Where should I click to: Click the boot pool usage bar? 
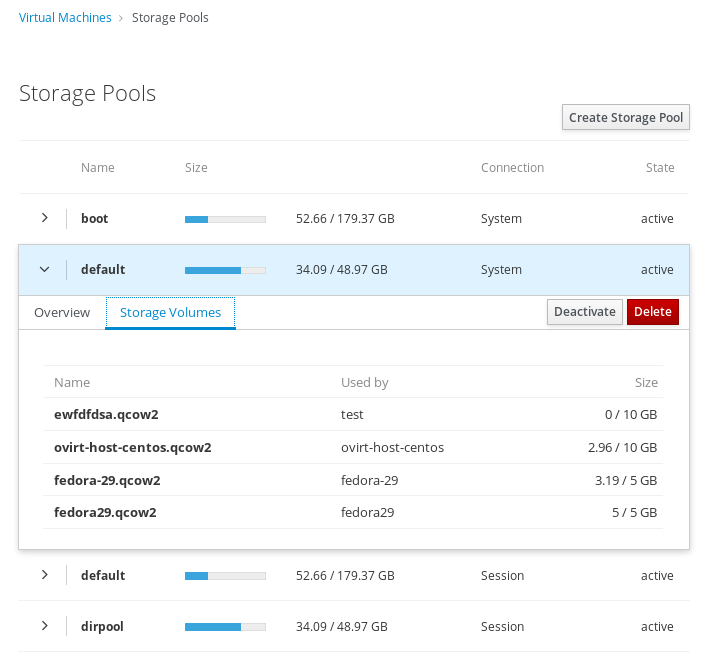(225, 218)
